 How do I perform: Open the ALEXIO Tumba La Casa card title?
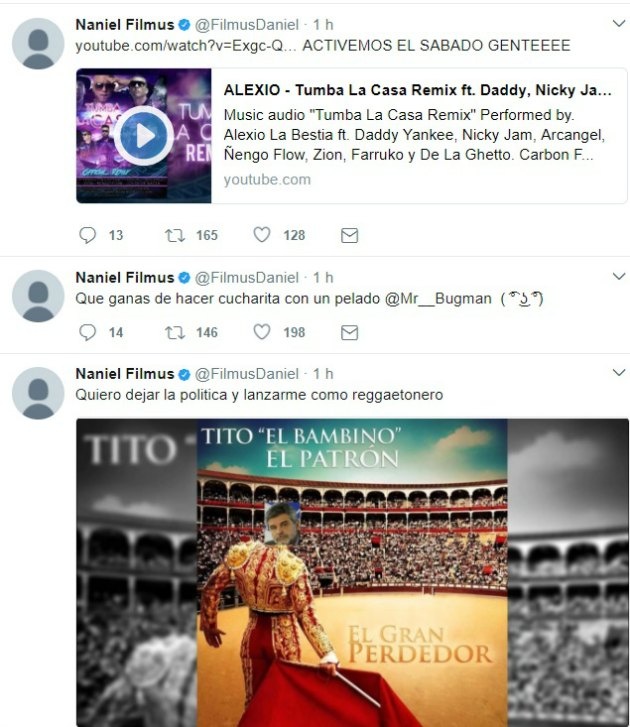click(x=417, y=89)
